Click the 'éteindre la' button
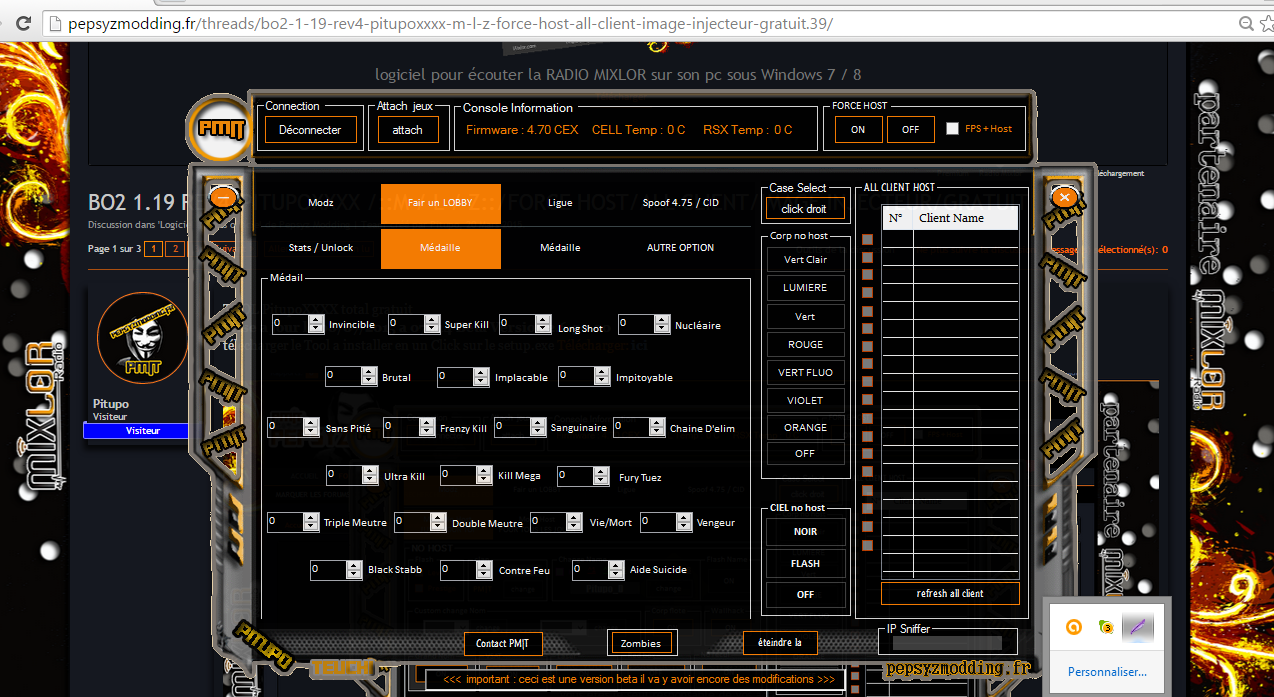This screenshot has height=697, width=1274. click(x=780, y=643)
